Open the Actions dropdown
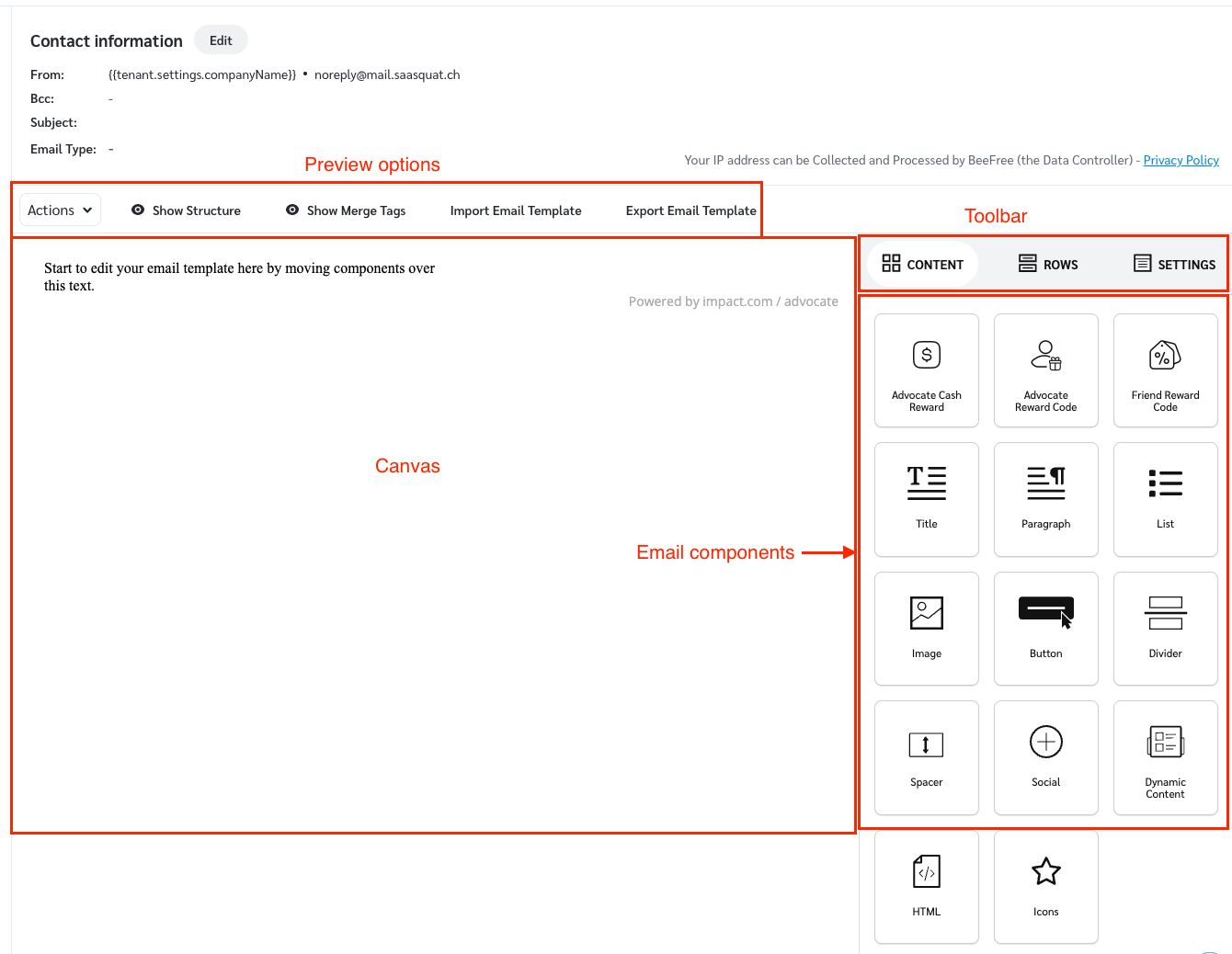1232x954 pixels. [x=60, y=210]
